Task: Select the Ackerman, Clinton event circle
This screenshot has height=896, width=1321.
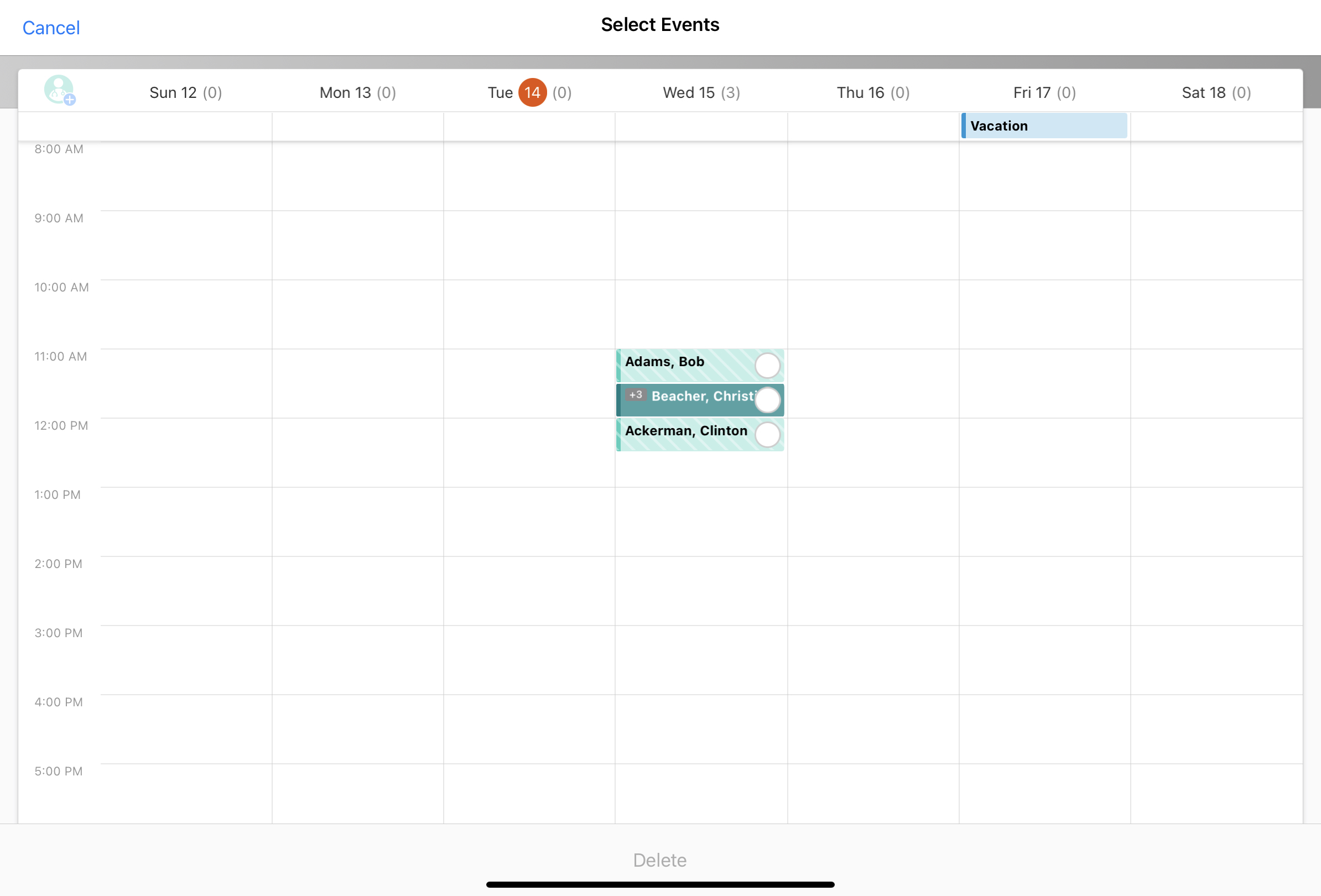Action: [767, 435]
